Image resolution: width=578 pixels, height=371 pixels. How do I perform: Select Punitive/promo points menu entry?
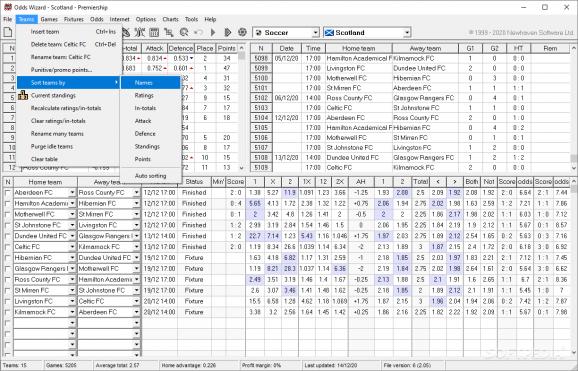coord(69,70)
